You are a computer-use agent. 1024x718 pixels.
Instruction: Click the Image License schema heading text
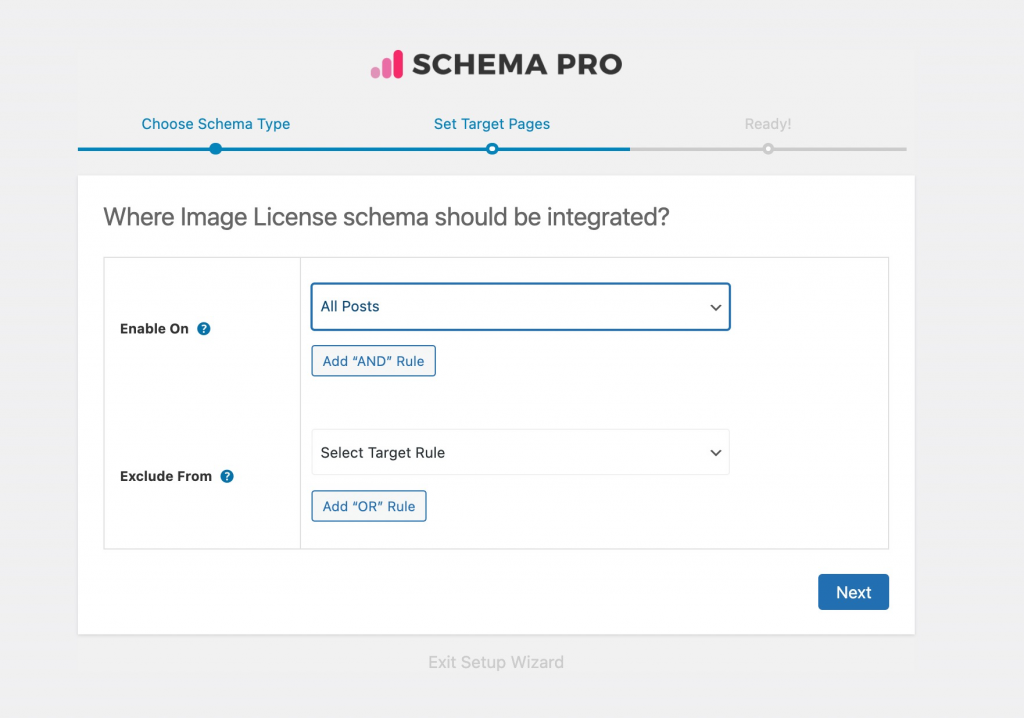386,216
